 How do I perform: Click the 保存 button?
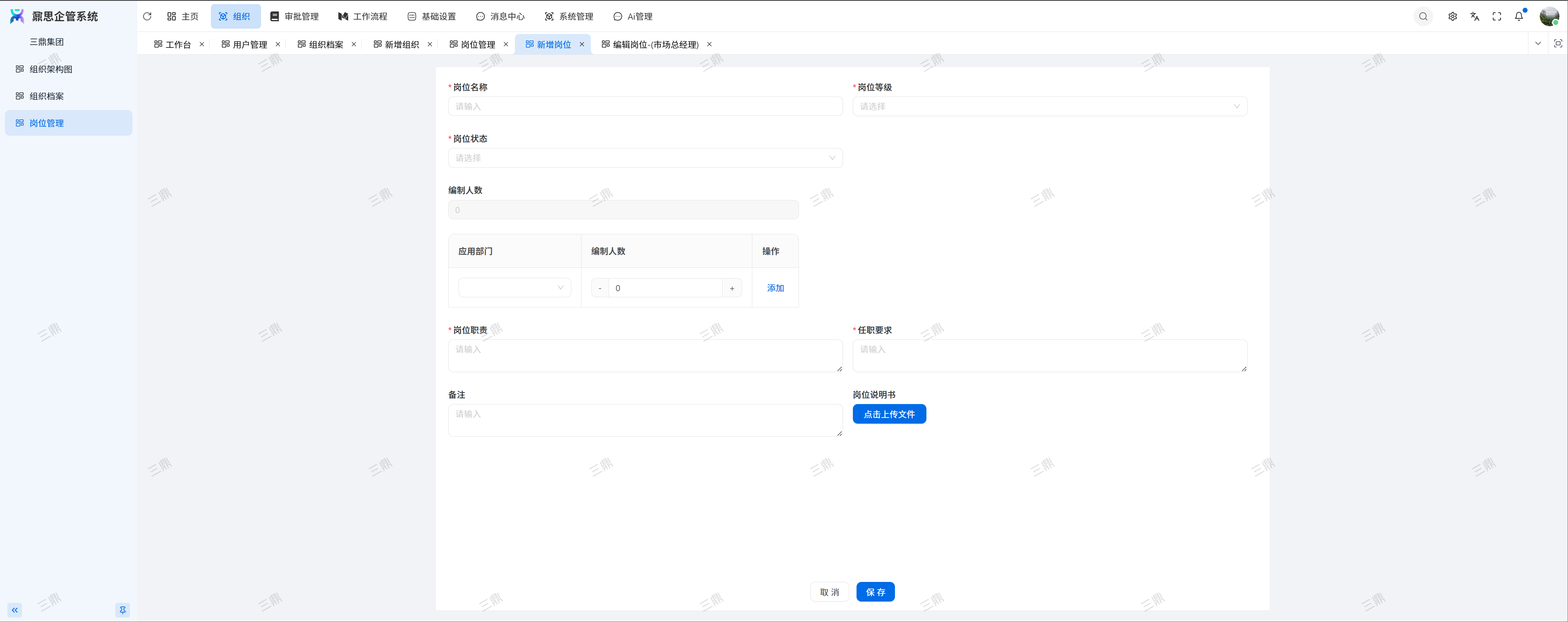pos(875,592)
